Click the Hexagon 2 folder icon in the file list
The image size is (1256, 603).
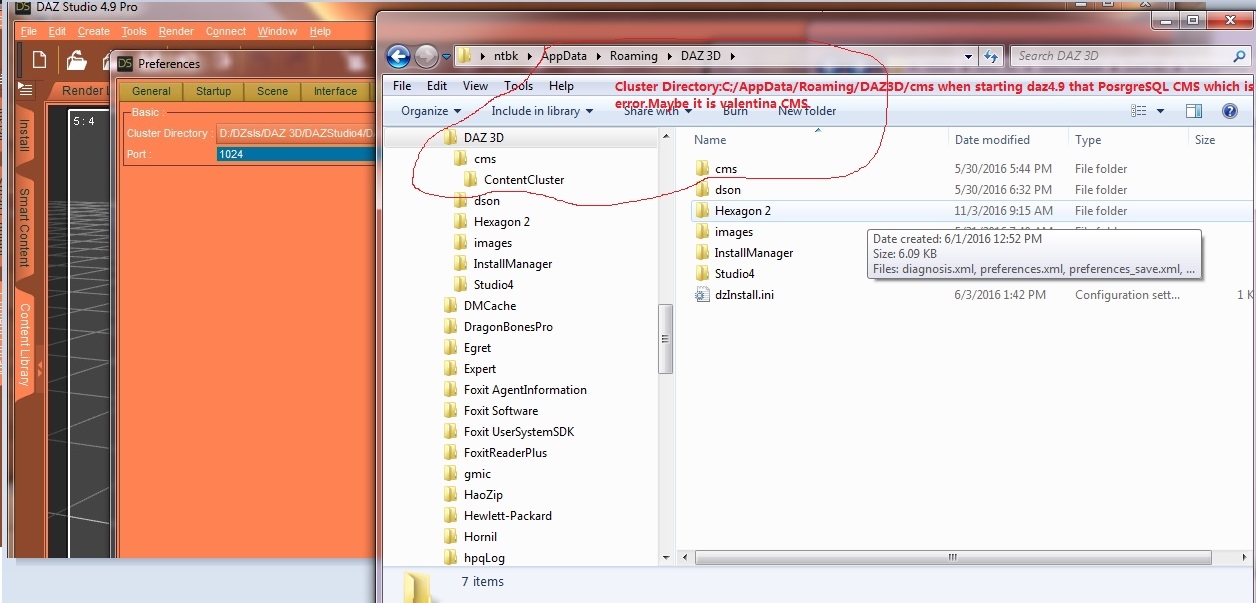pyautogui.click(x=702, y=210)
